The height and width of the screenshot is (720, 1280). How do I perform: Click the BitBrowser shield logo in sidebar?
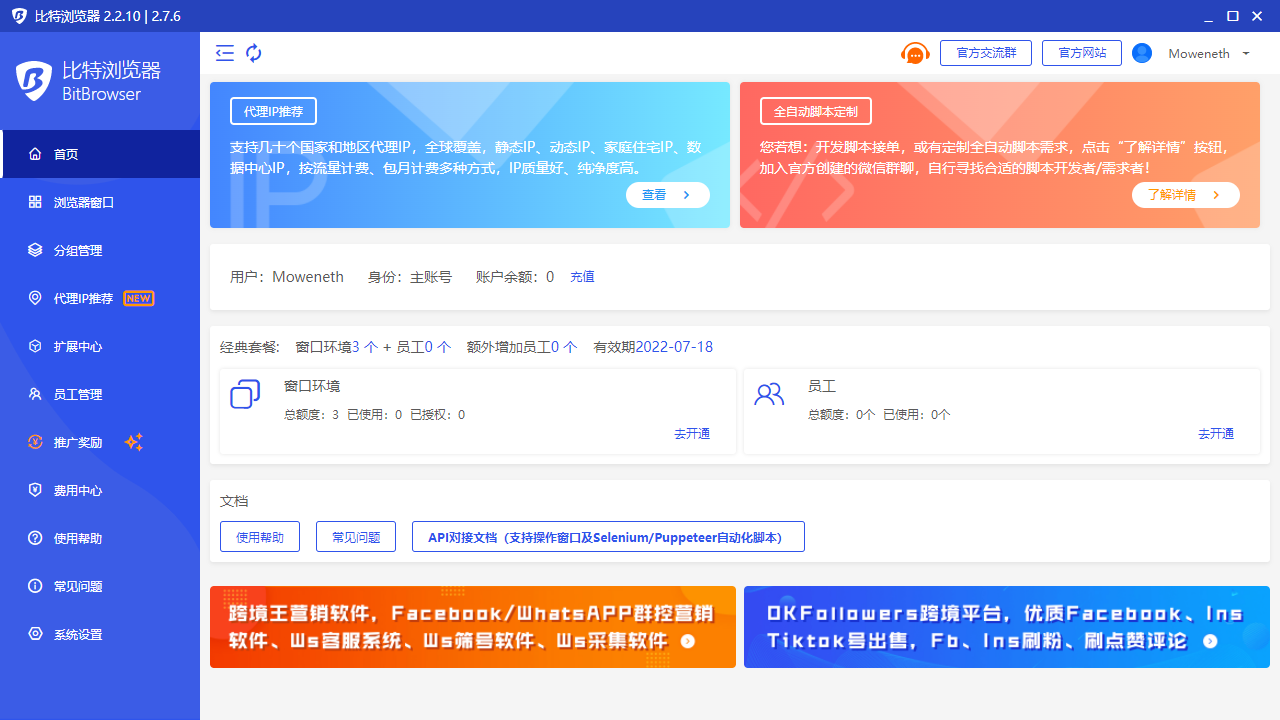[x=33, y=81]
